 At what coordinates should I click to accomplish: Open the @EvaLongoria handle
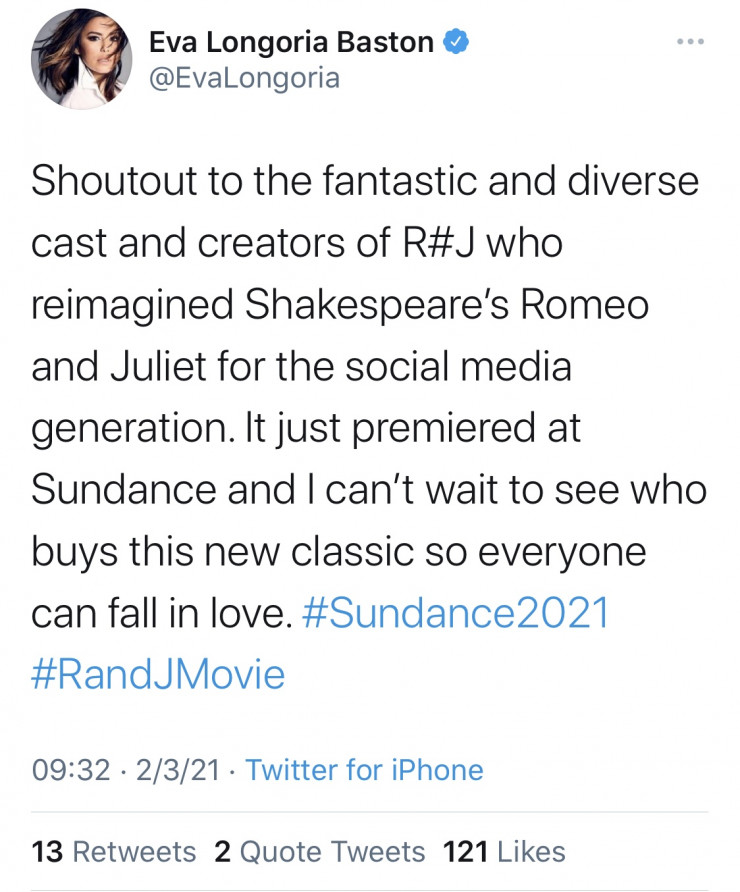243,77
